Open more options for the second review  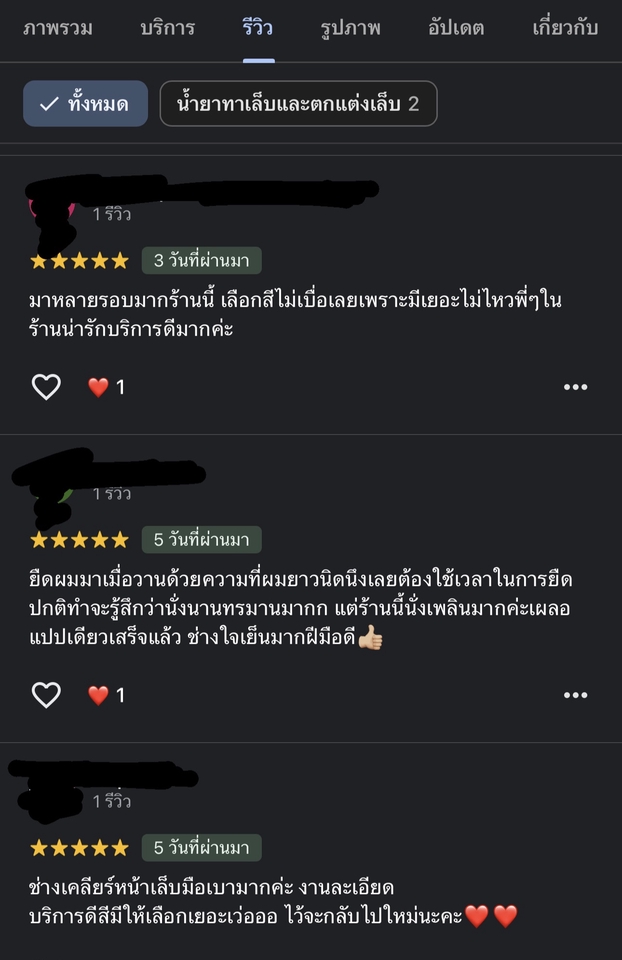575,695
